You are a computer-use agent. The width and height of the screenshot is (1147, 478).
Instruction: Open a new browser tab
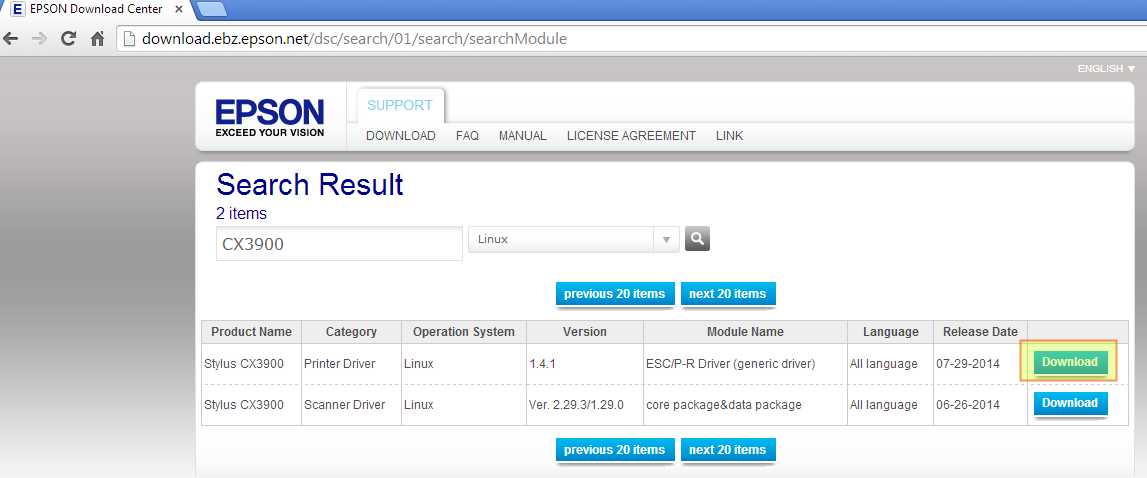pos(211,10)
